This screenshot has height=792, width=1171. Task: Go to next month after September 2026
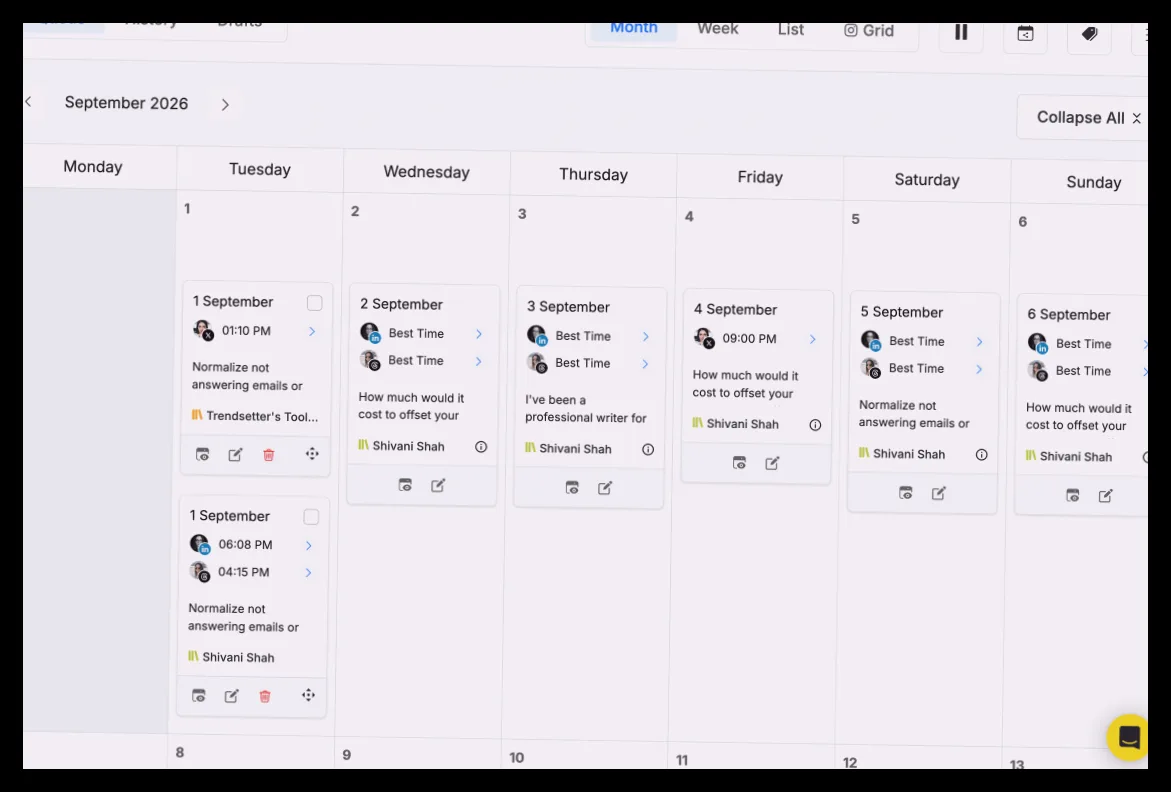click(225, 105)
